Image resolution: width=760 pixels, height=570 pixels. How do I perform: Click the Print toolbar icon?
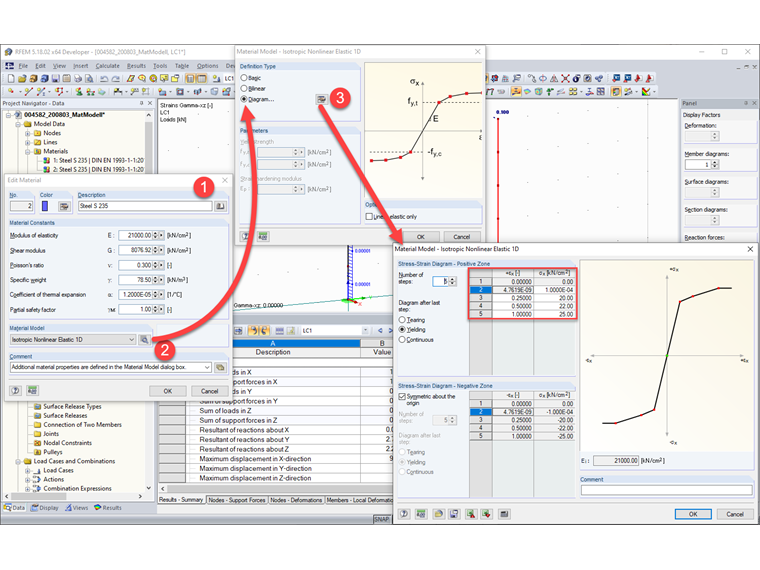79,78
